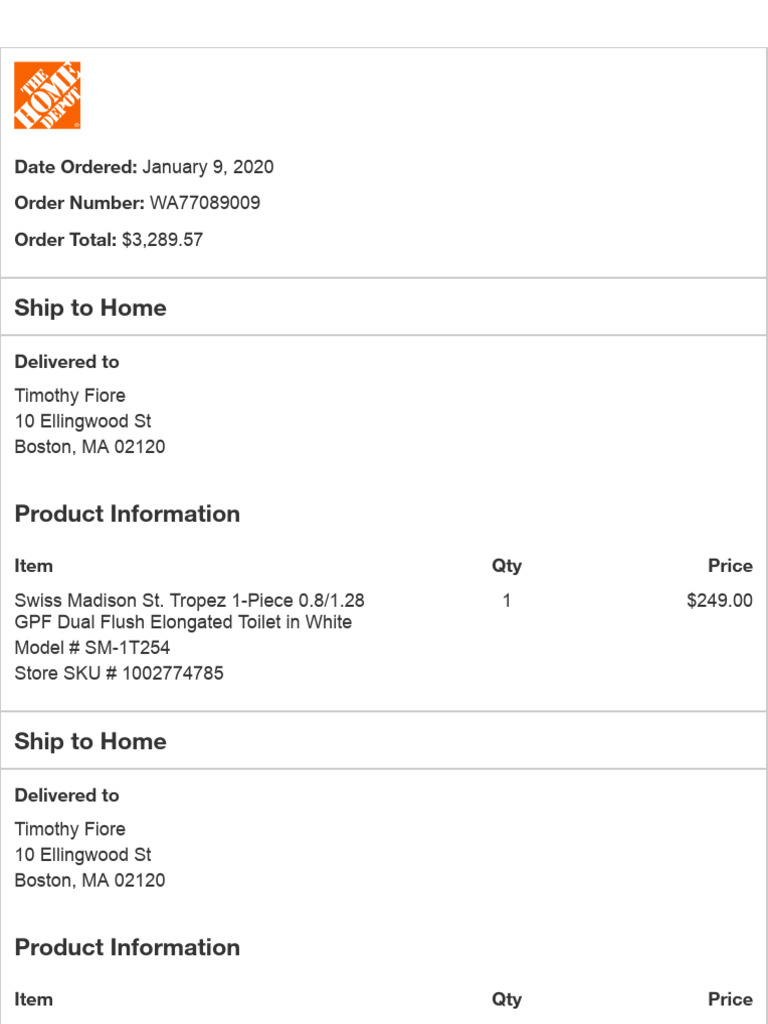Click the first Ship to Home heading

[x=90, y=308]
